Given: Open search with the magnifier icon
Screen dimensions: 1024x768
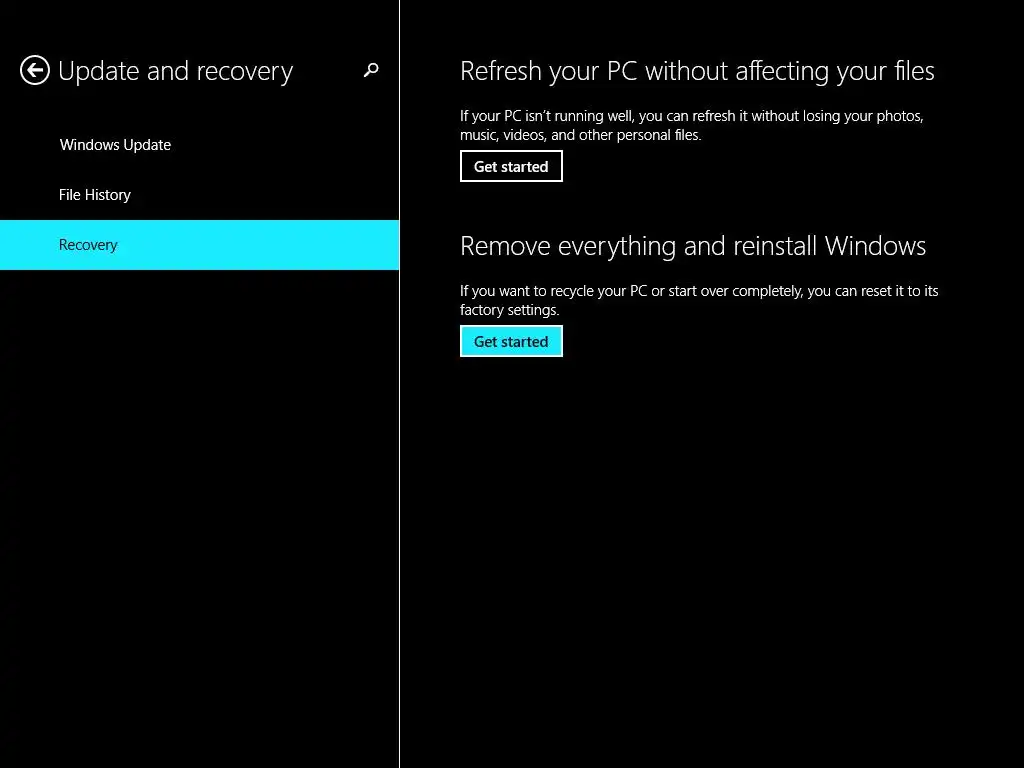Looking at the screenshot, I should click(x=371, y=70).
